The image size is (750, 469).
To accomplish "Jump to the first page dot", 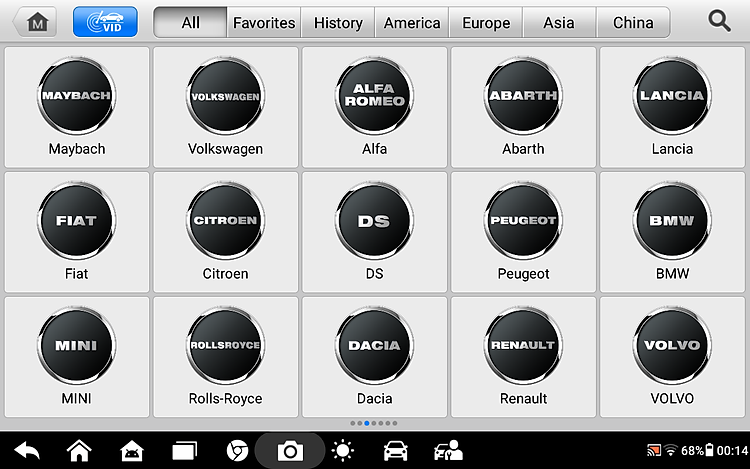I will (353, 423).
